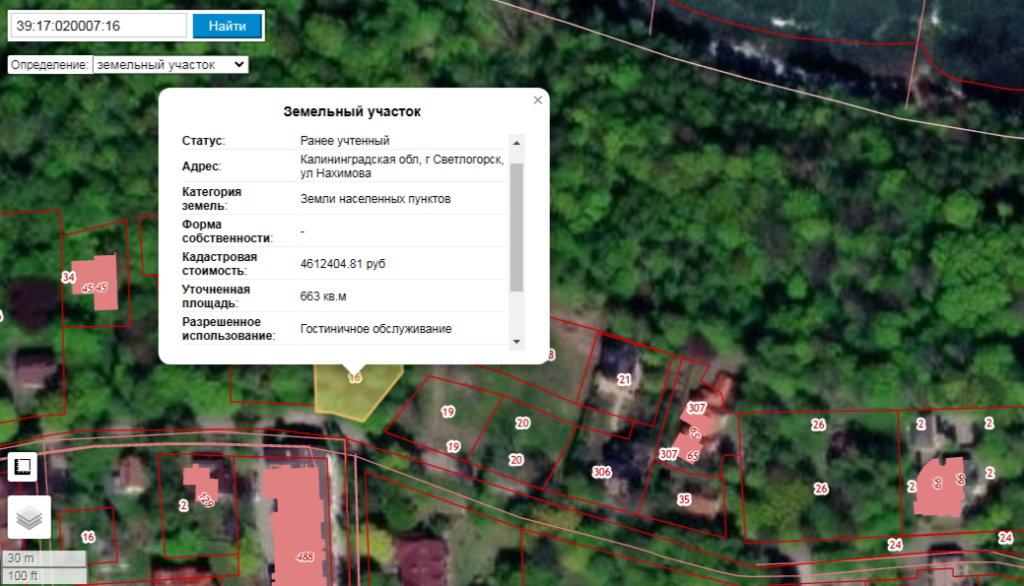Click the popup scrollbar down arrow

click(x=516, y=341)
